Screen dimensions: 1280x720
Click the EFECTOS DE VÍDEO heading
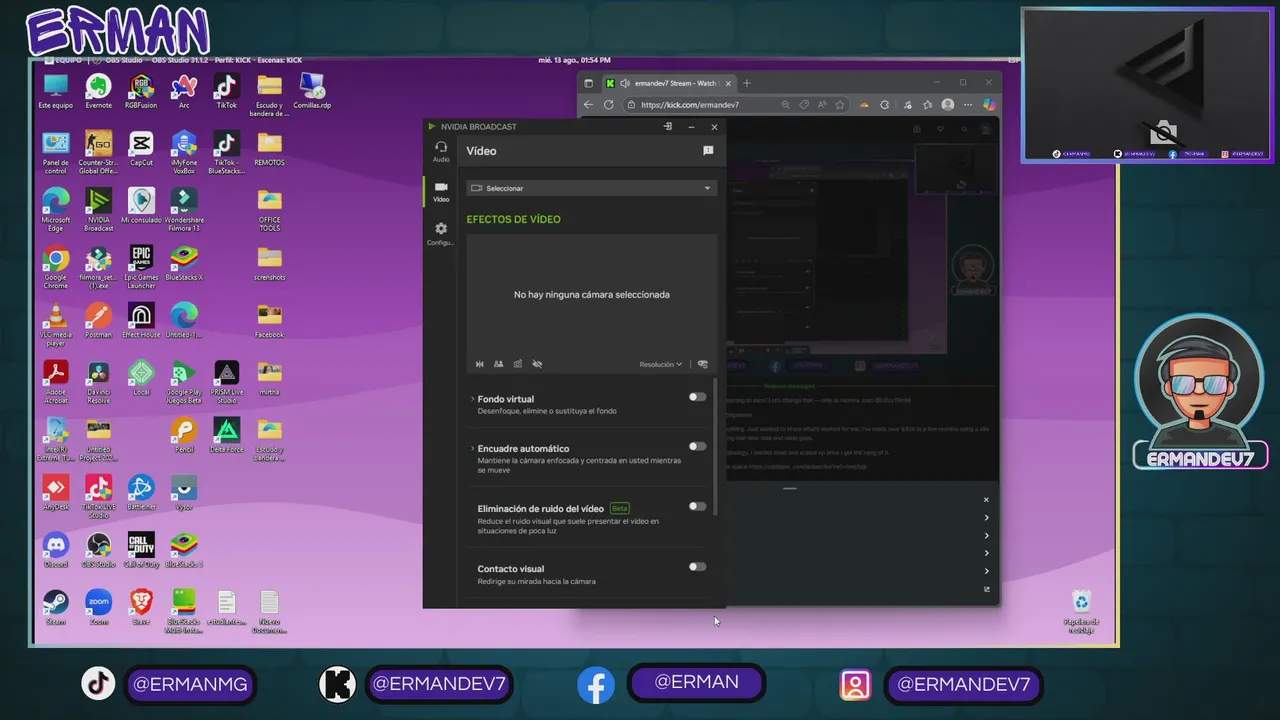(x=513, y=219)
